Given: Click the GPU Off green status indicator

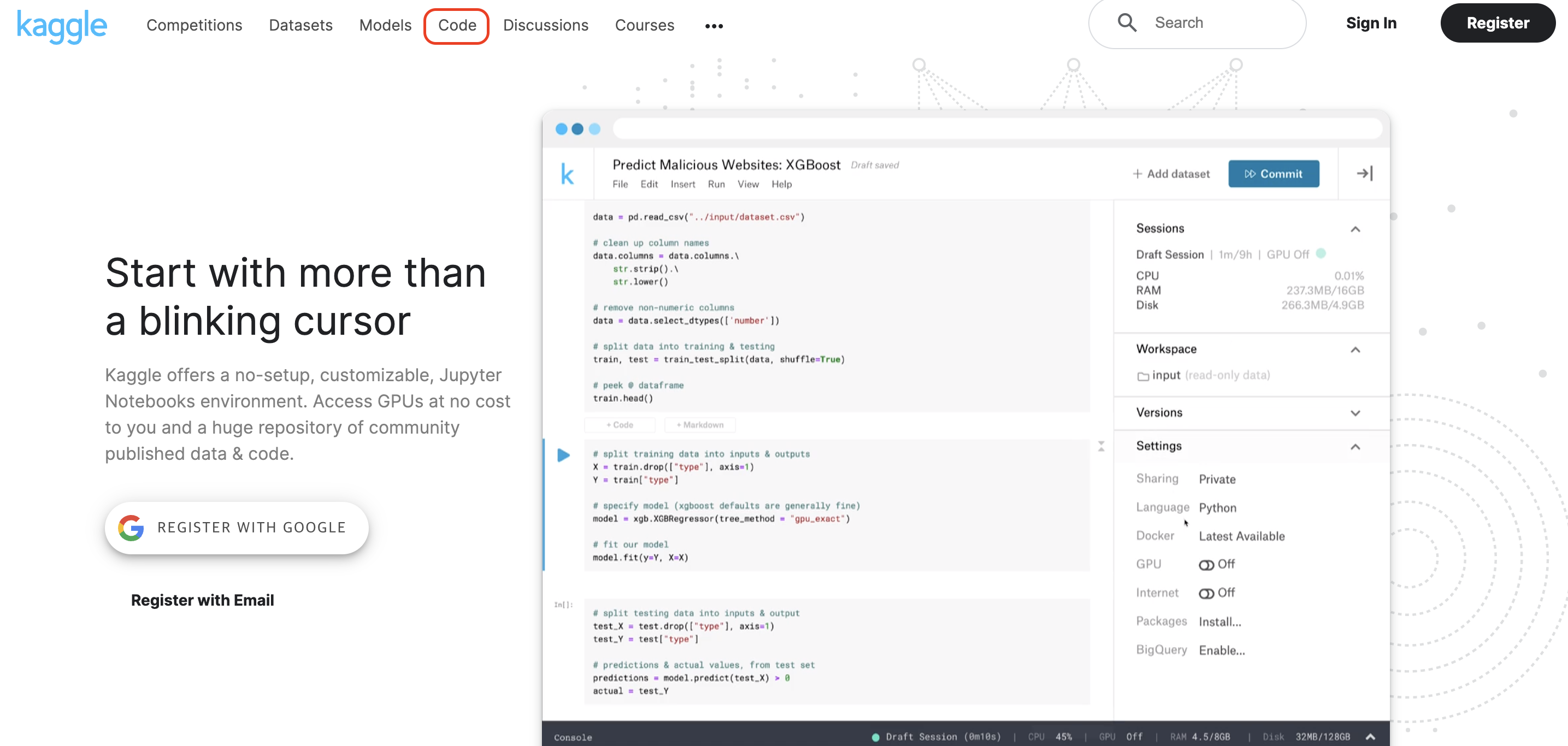Looking at the screenshot, I should point(1321,253).
